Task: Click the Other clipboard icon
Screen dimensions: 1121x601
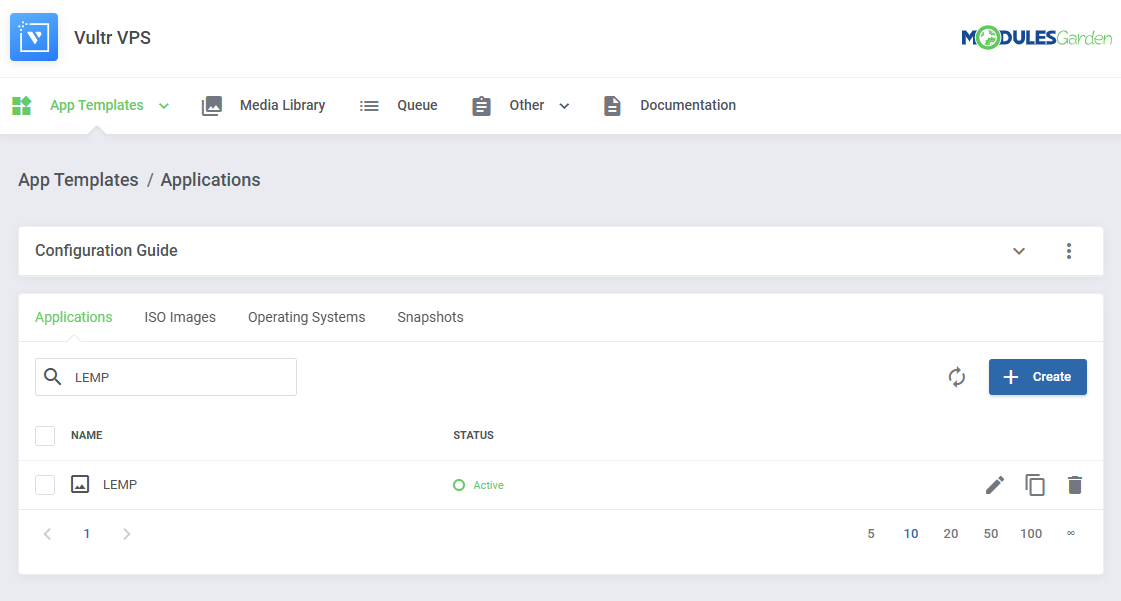Action: [x=481, y=106]
